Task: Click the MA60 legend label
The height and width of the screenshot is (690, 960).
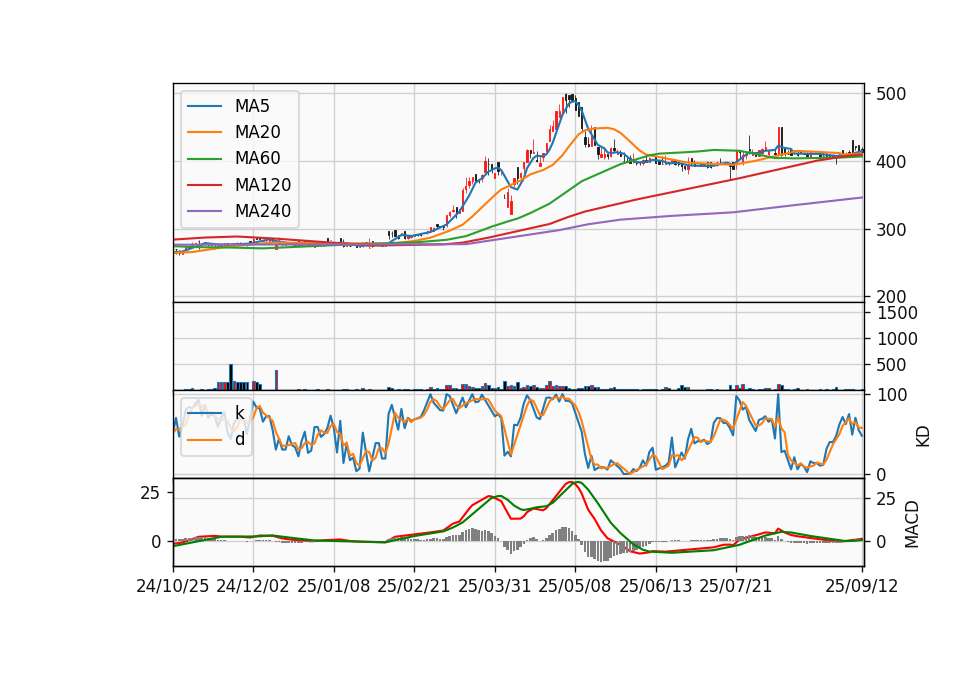Action: (x=257, y=159)
